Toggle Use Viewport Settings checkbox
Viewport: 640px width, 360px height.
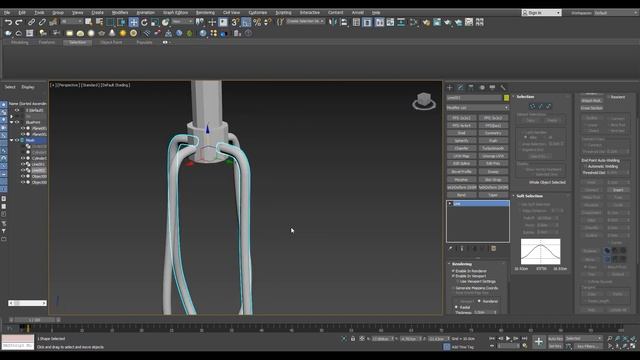458,282
